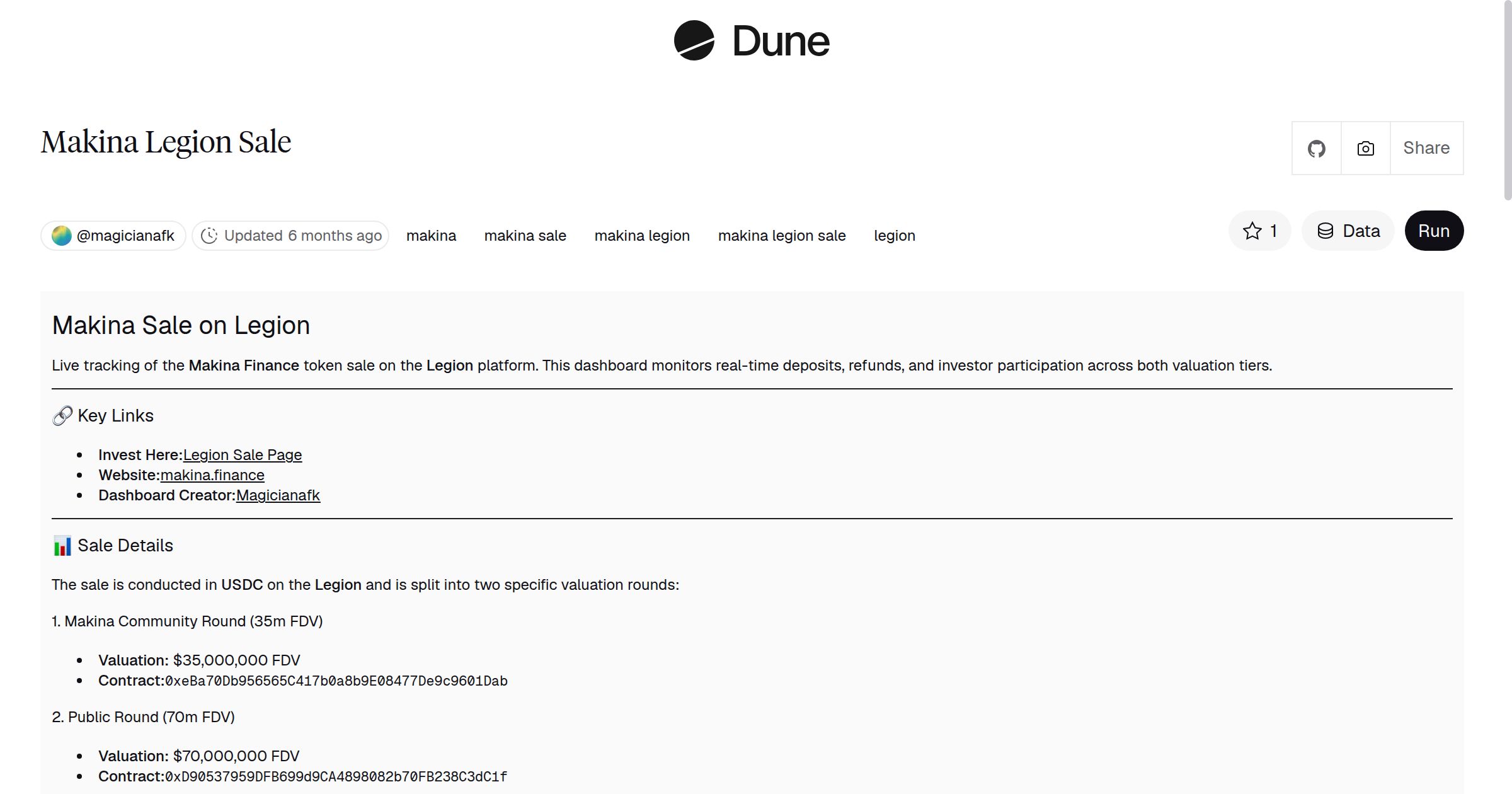This screenshot has width=1512, height=794.
Task: Select the makina legion sale tag
Action: (x=782, y=236)
